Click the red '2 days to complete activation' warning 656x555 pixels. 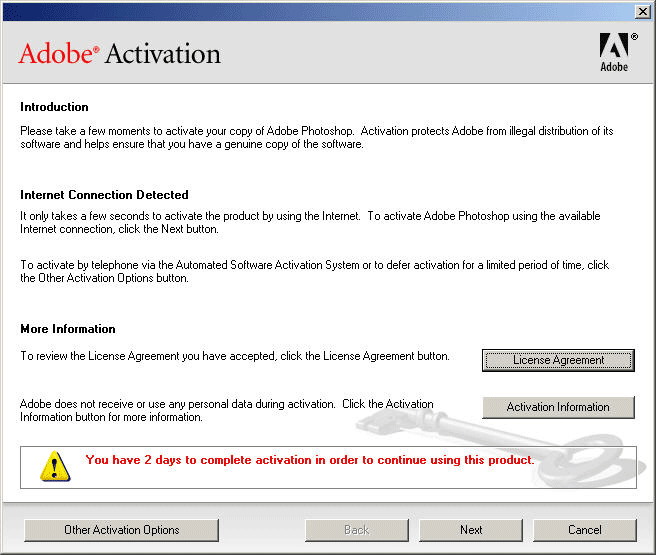tap(310, 460)
